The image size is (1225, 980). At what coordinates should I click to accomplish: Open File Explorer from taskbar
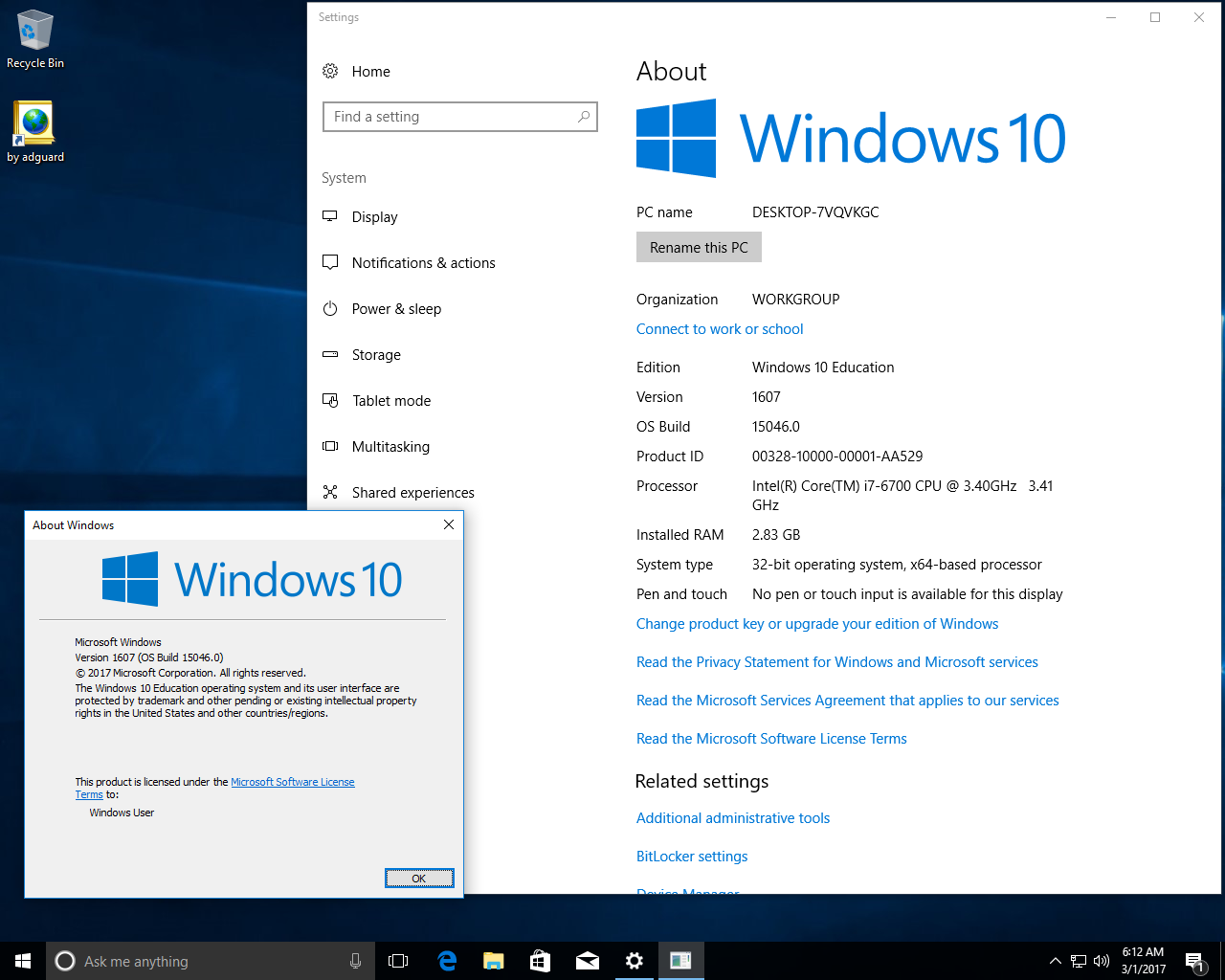pos(493,961)
